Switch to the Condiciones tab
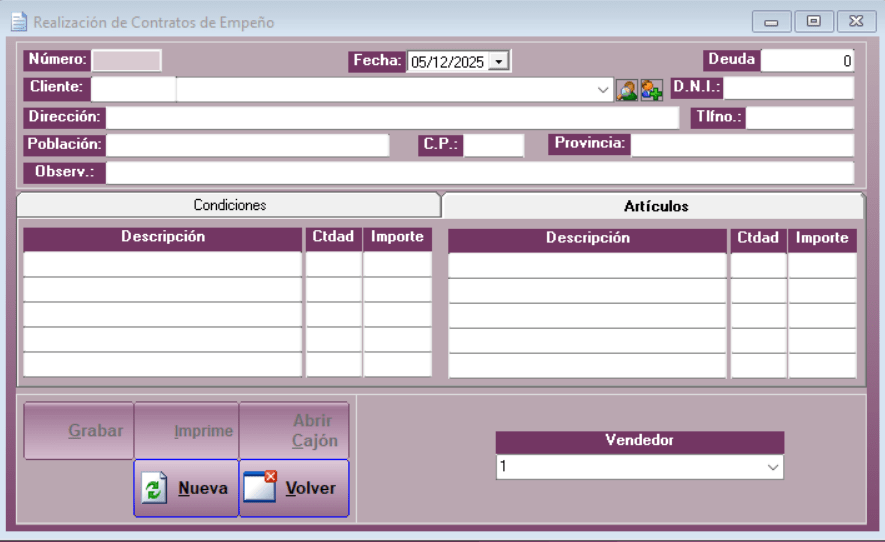This screenshot has width=885, height=542. click(x=229, y=205)
